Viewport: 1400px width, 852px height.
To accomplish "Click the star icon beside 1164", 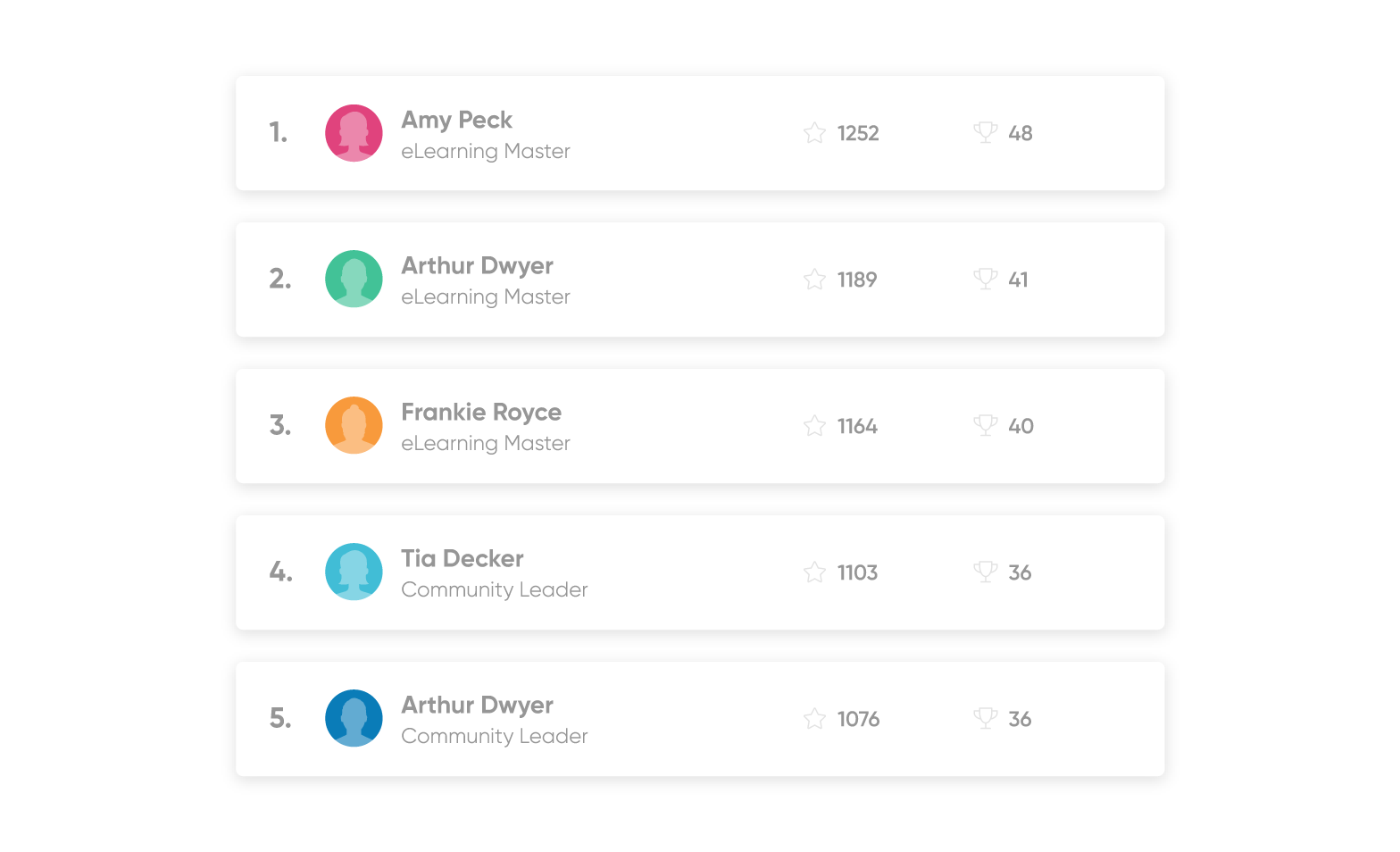I will coord(814,426).
